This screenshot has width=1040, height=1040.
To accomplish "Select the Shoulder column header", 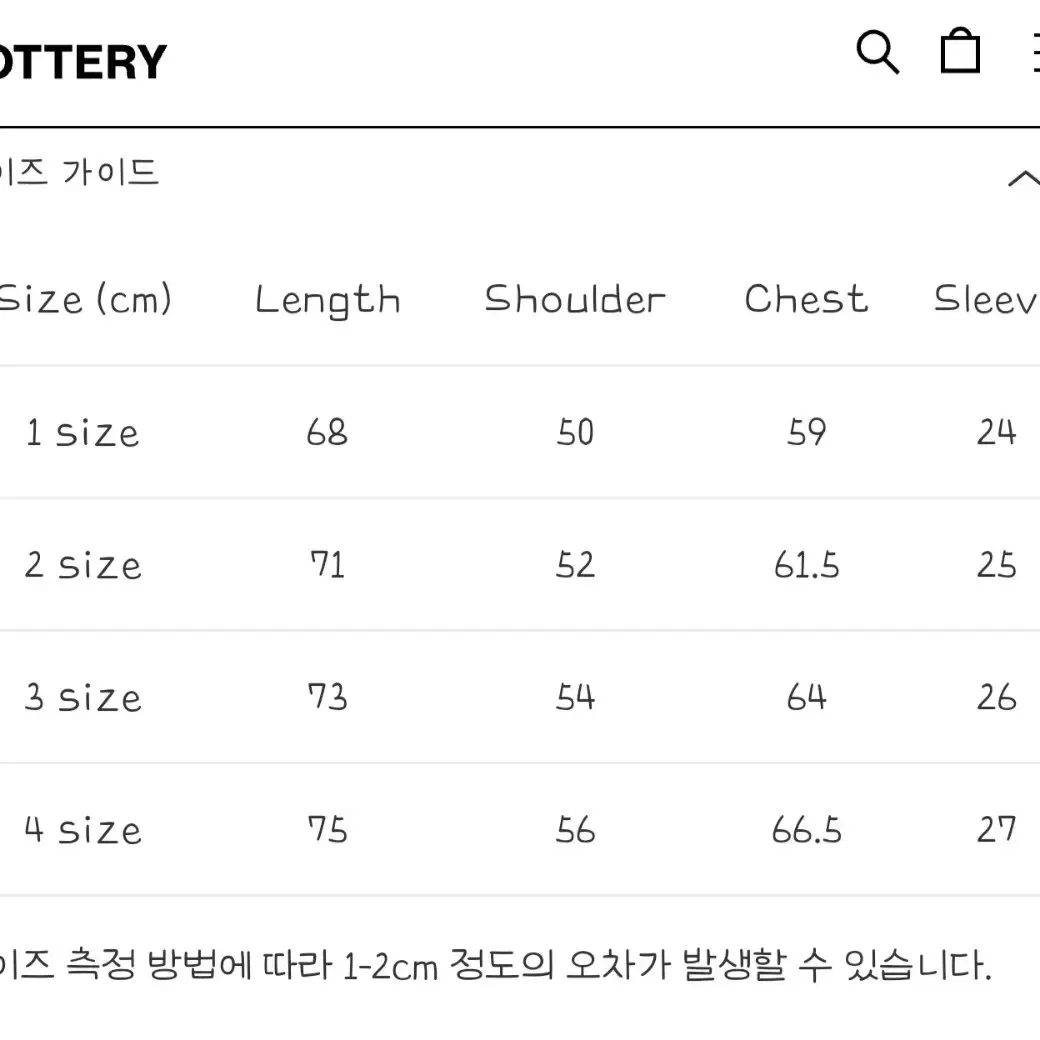I will [575, 299].
